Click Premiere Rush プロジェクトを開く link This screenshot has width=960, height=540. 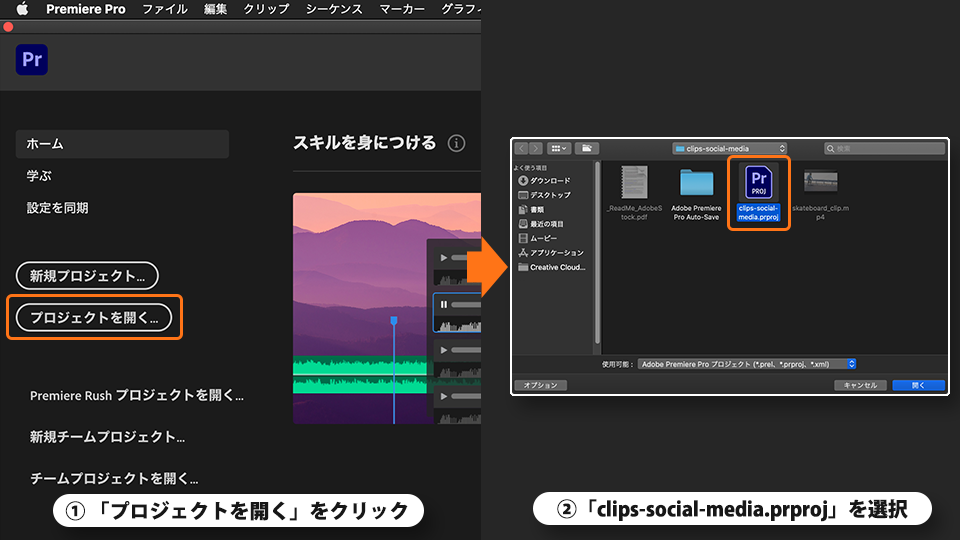[x=137, y=396]
